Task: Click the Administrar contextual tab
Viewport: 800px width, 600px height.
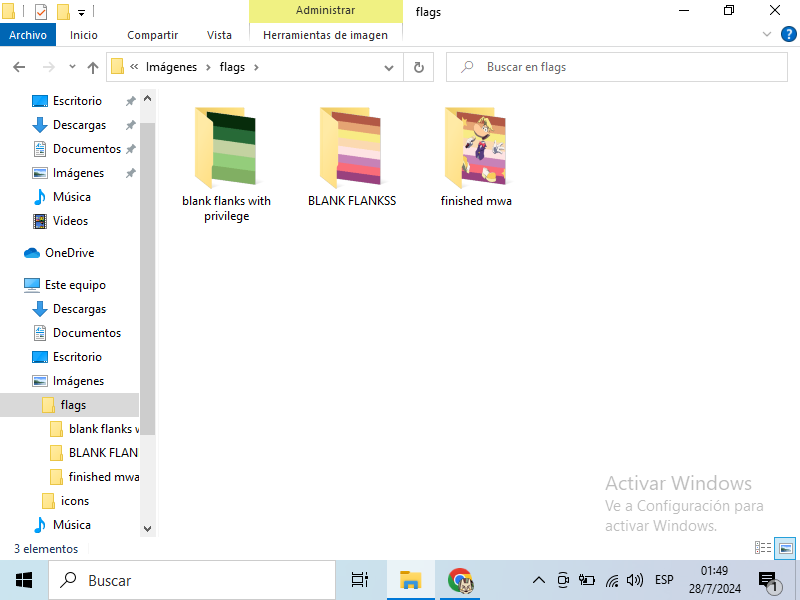Action: click(326, 11)
